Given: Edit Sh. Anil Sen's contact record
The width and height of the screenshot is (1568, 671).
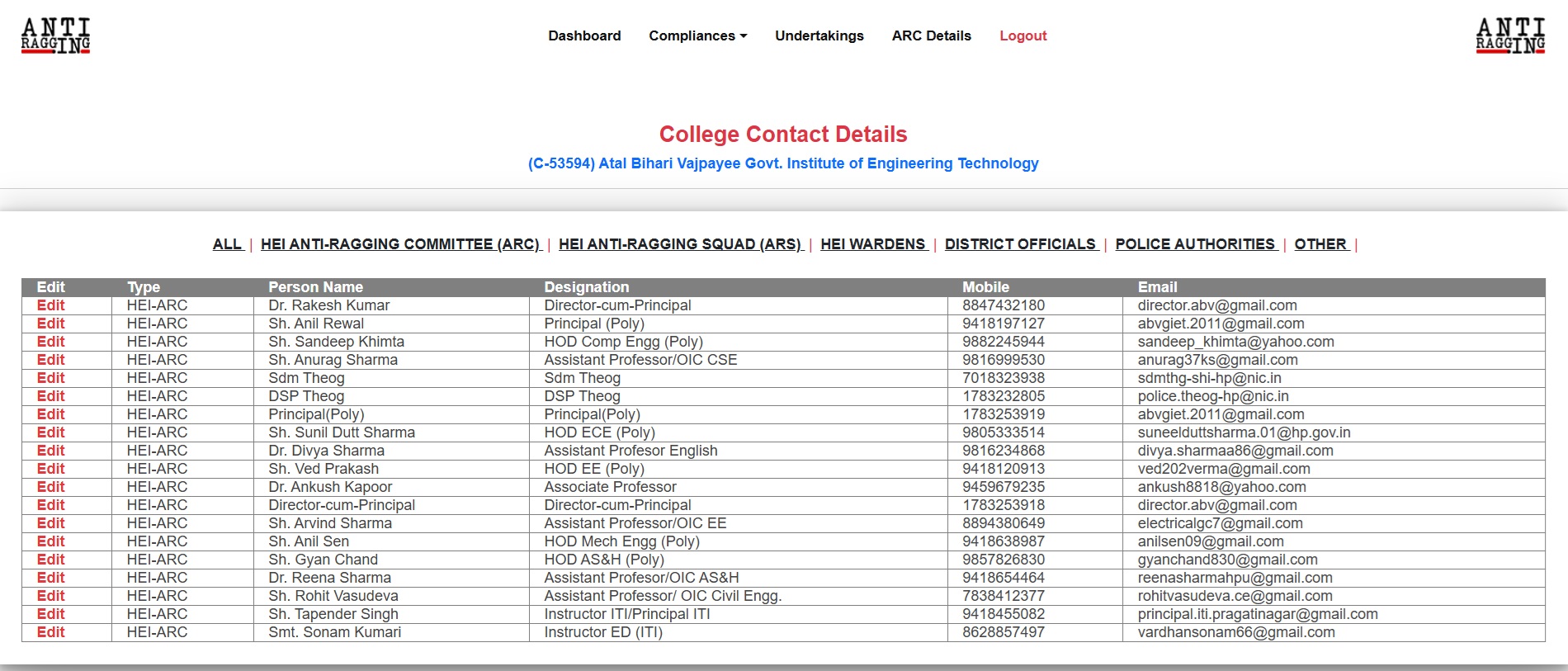Looking at the screenshot, I should click(50, 541).
